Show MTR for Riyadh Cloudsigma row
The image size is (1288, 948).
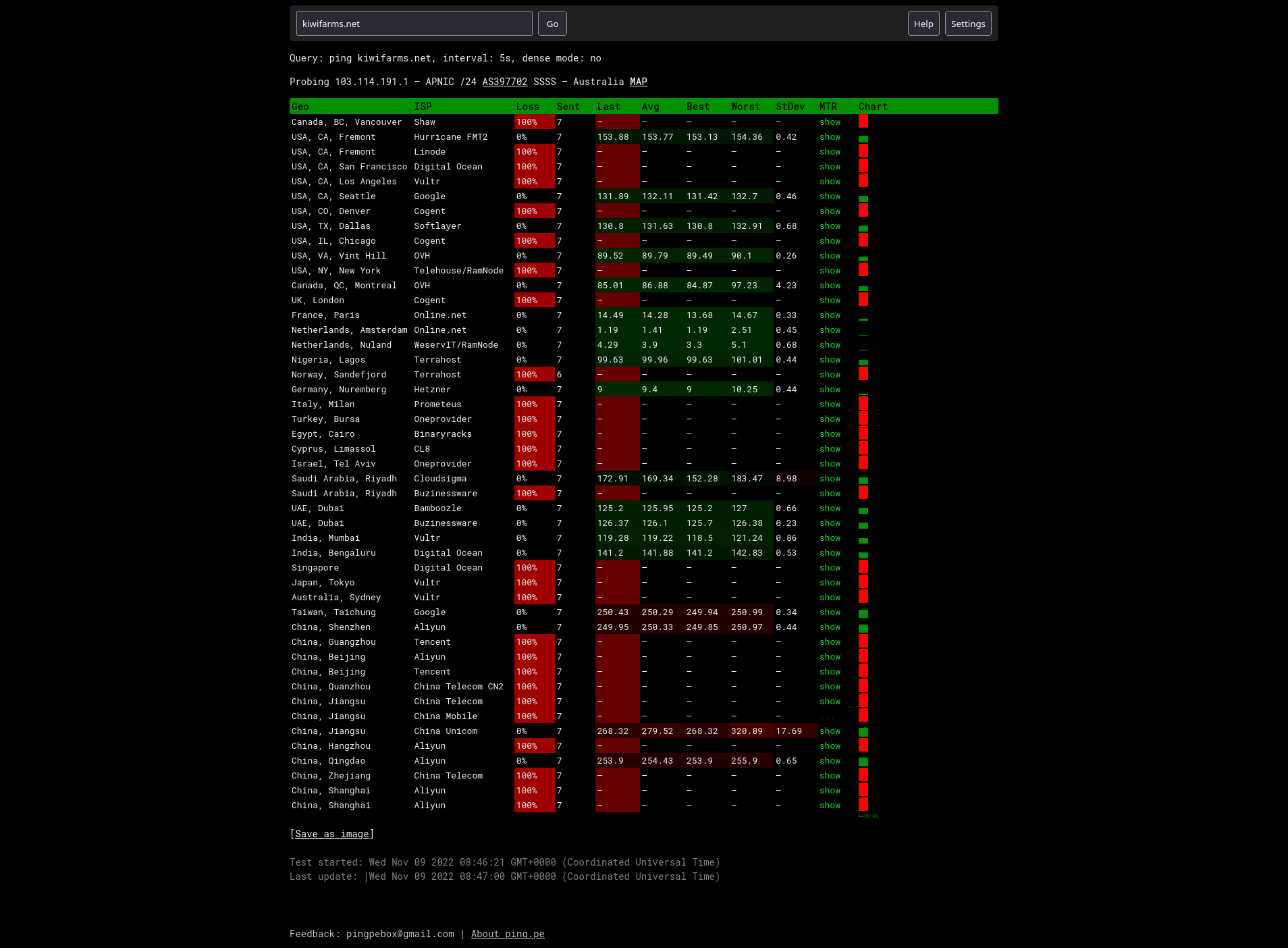point(830,479)
